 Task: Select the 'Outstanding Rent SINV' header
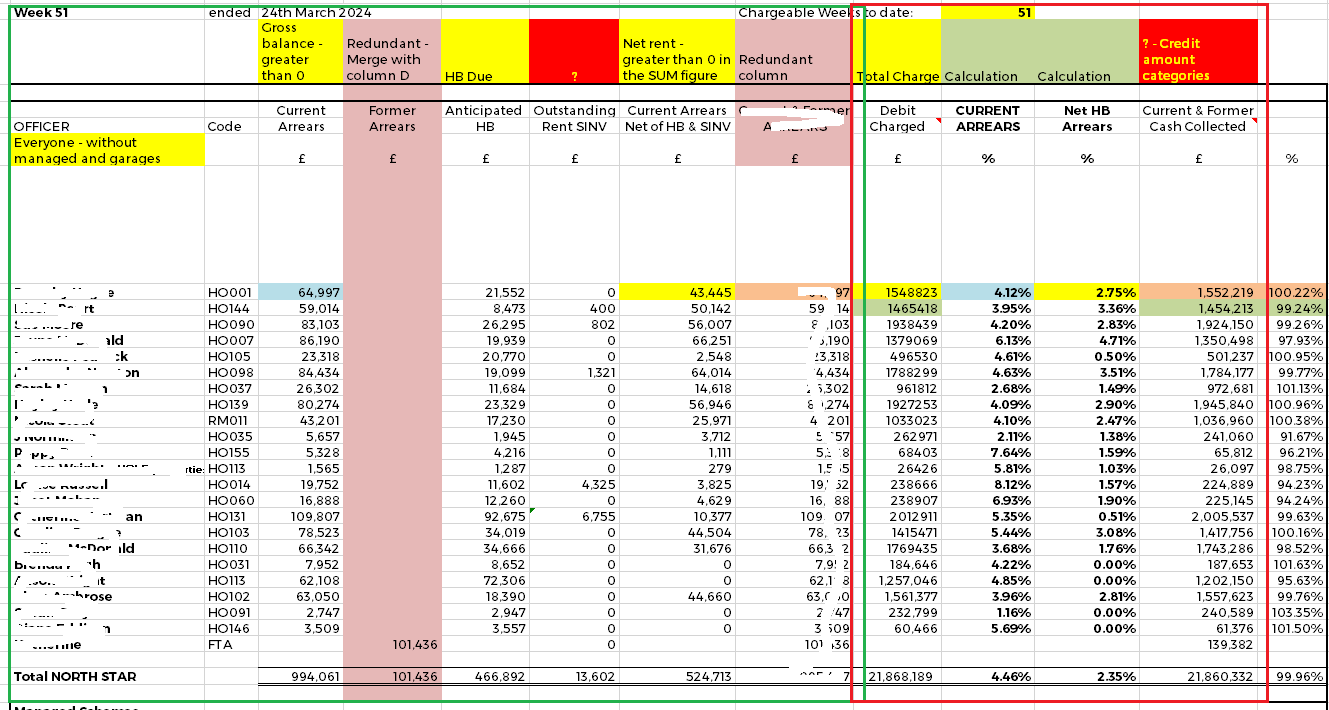point(574,118)
